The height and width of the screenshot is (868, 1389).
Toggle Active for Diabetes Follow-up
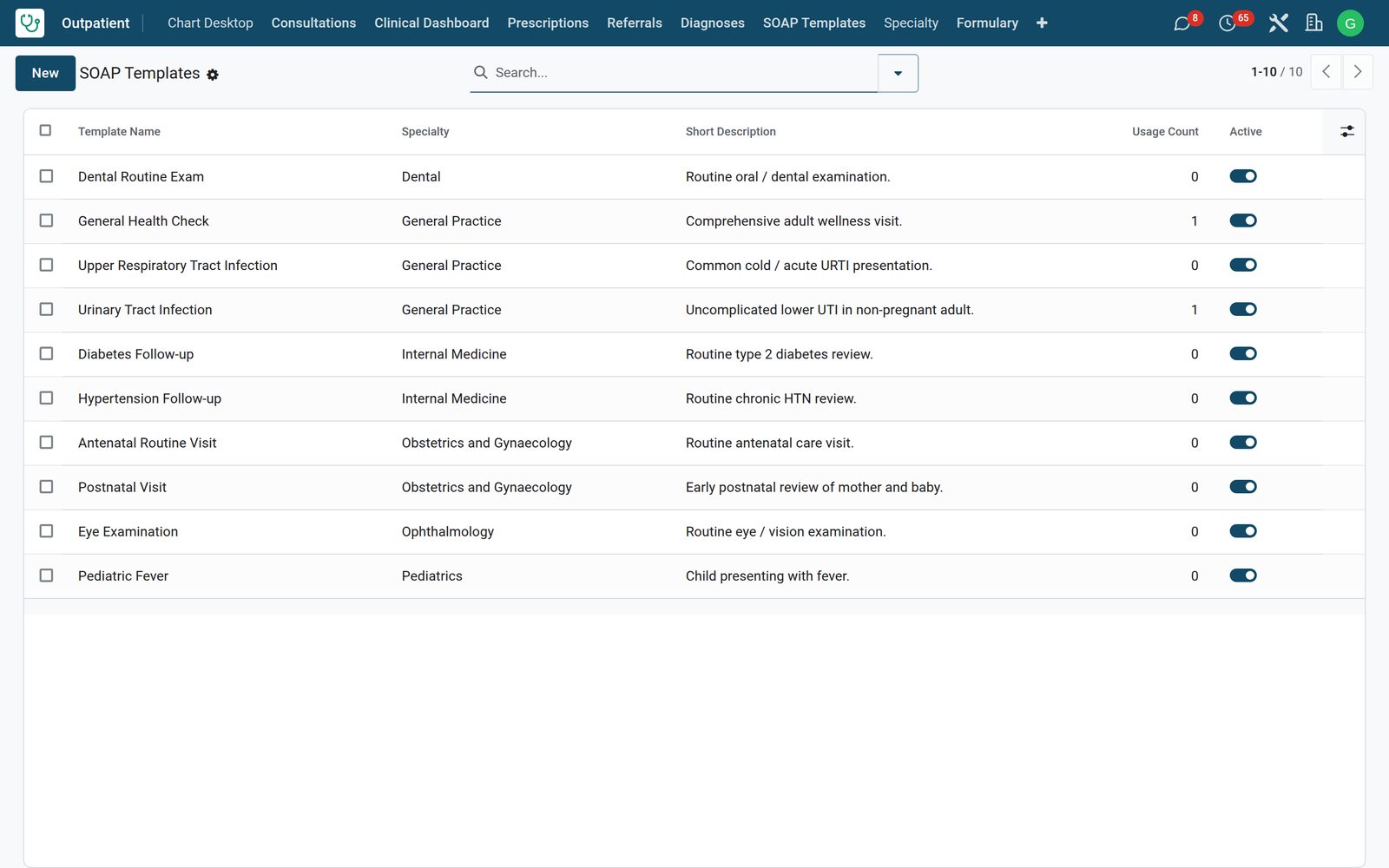click(x=1243, y=353)
